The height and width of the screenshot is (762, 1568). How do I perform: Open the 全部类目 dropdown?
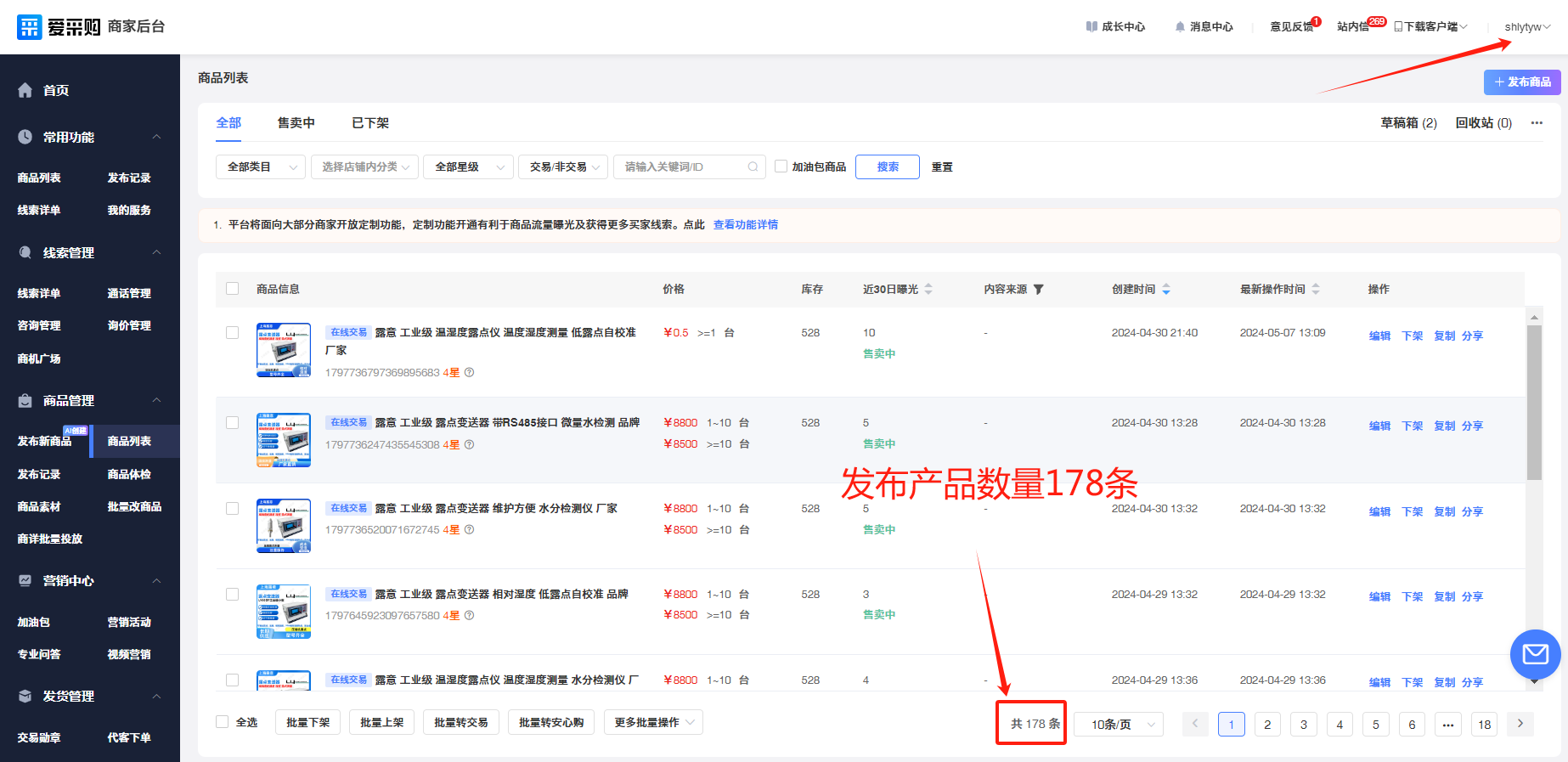(x=261, y=167)
